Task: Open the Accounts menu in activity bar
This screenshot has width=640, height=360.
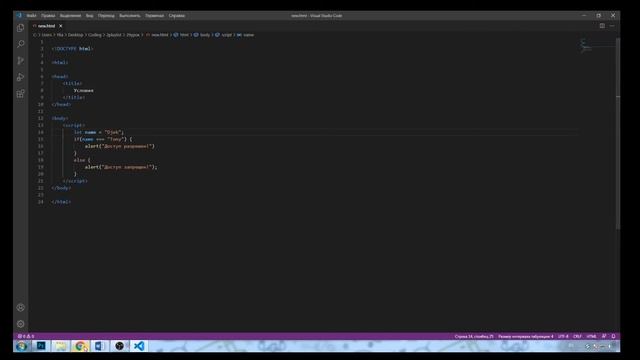Action: point(20,307)
